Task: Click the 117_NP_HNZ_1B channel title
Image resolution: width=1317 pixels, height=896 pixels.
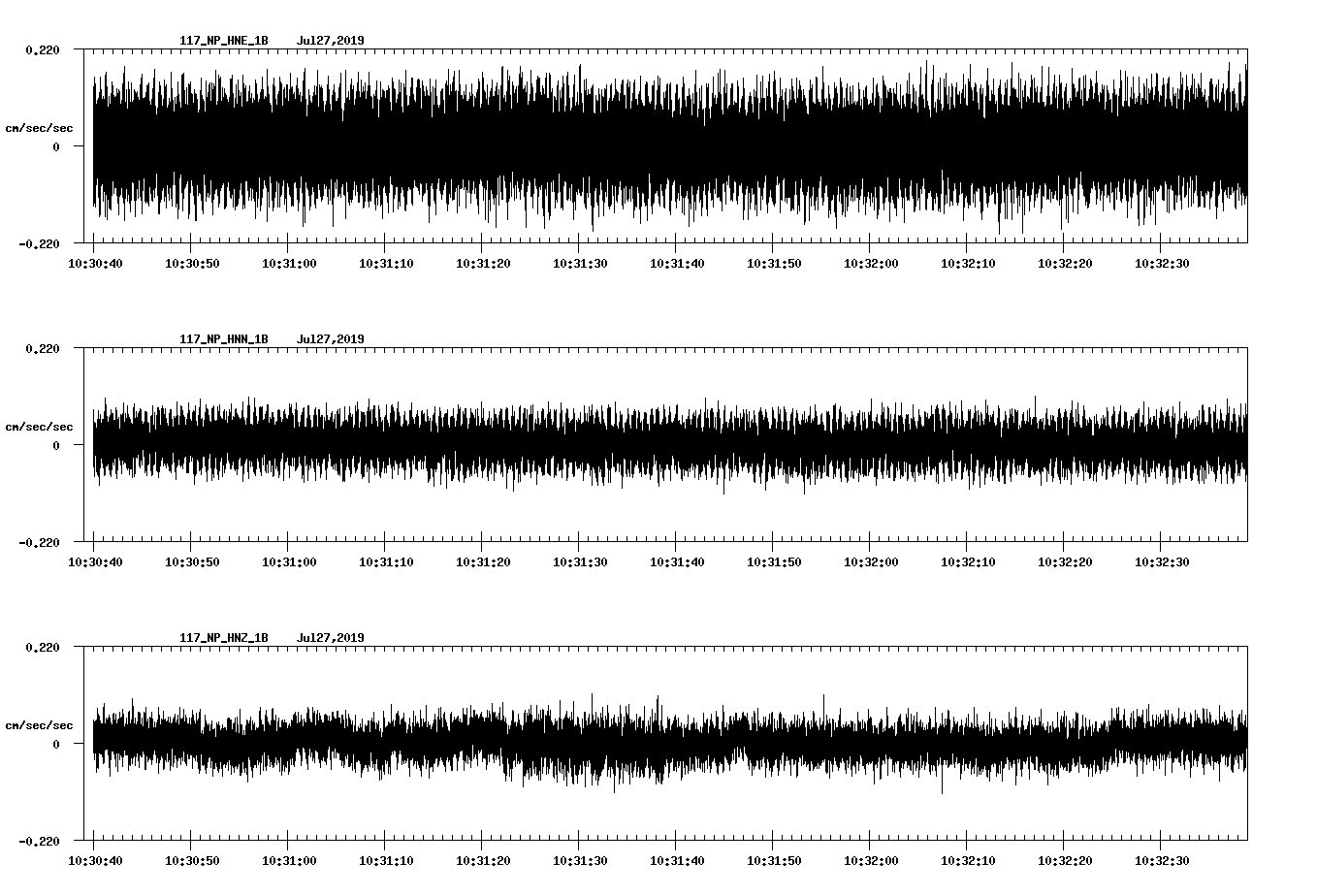Action: click(x=223, y=638)
